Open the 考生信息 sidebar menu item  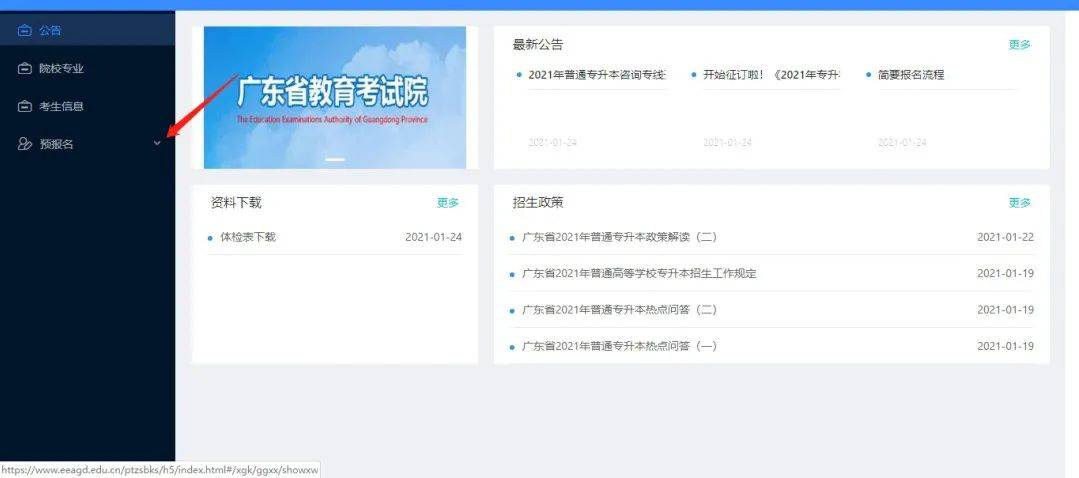point(87,106)
